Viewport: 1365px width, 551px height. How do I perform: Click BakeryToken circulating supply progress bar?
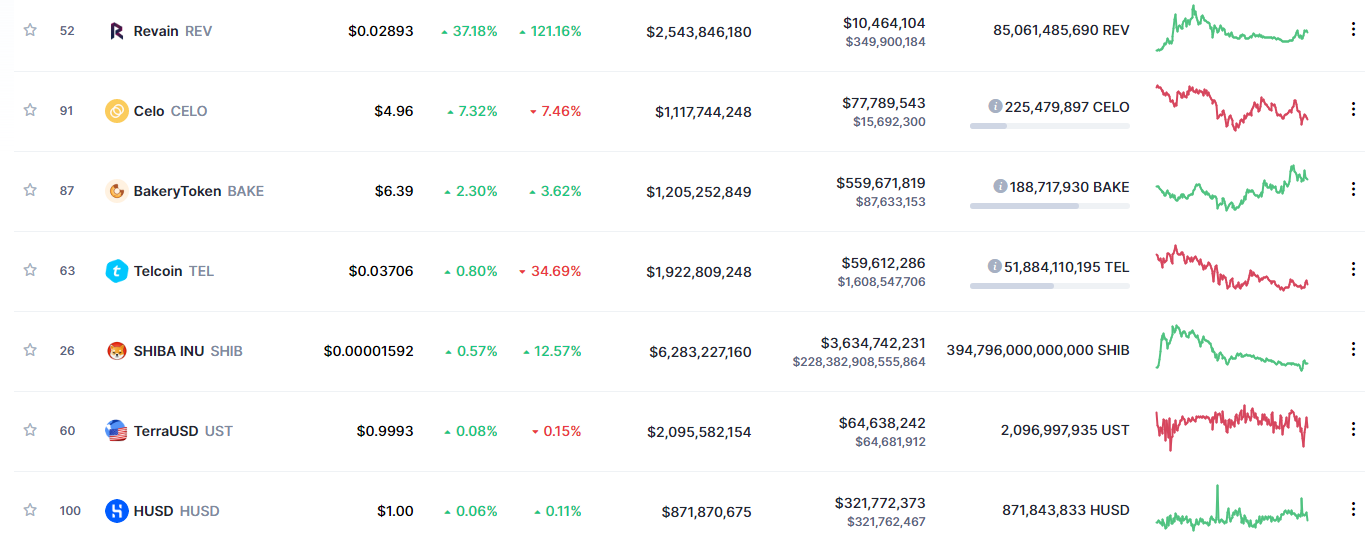[x=1049, y=206]
